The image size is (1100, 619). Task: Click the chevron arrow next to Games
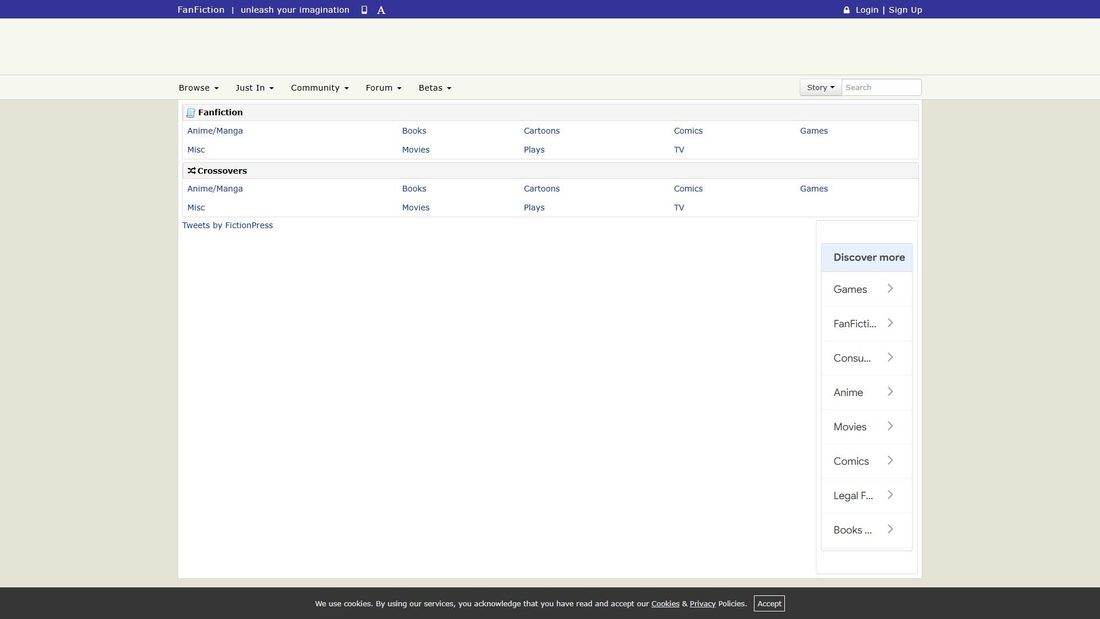(x=890, y=288)
